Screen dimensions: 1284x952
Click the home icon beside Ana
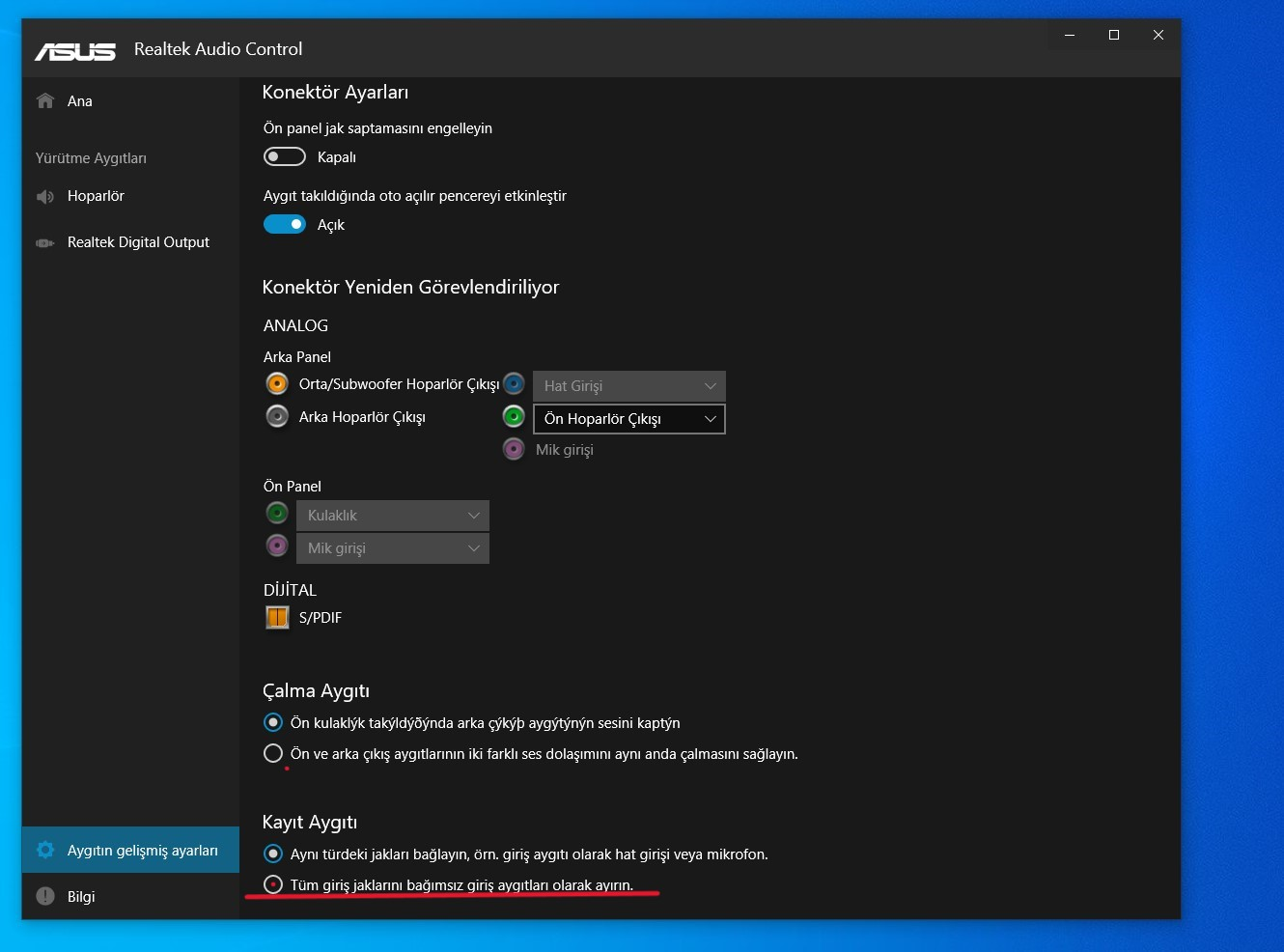45,101
